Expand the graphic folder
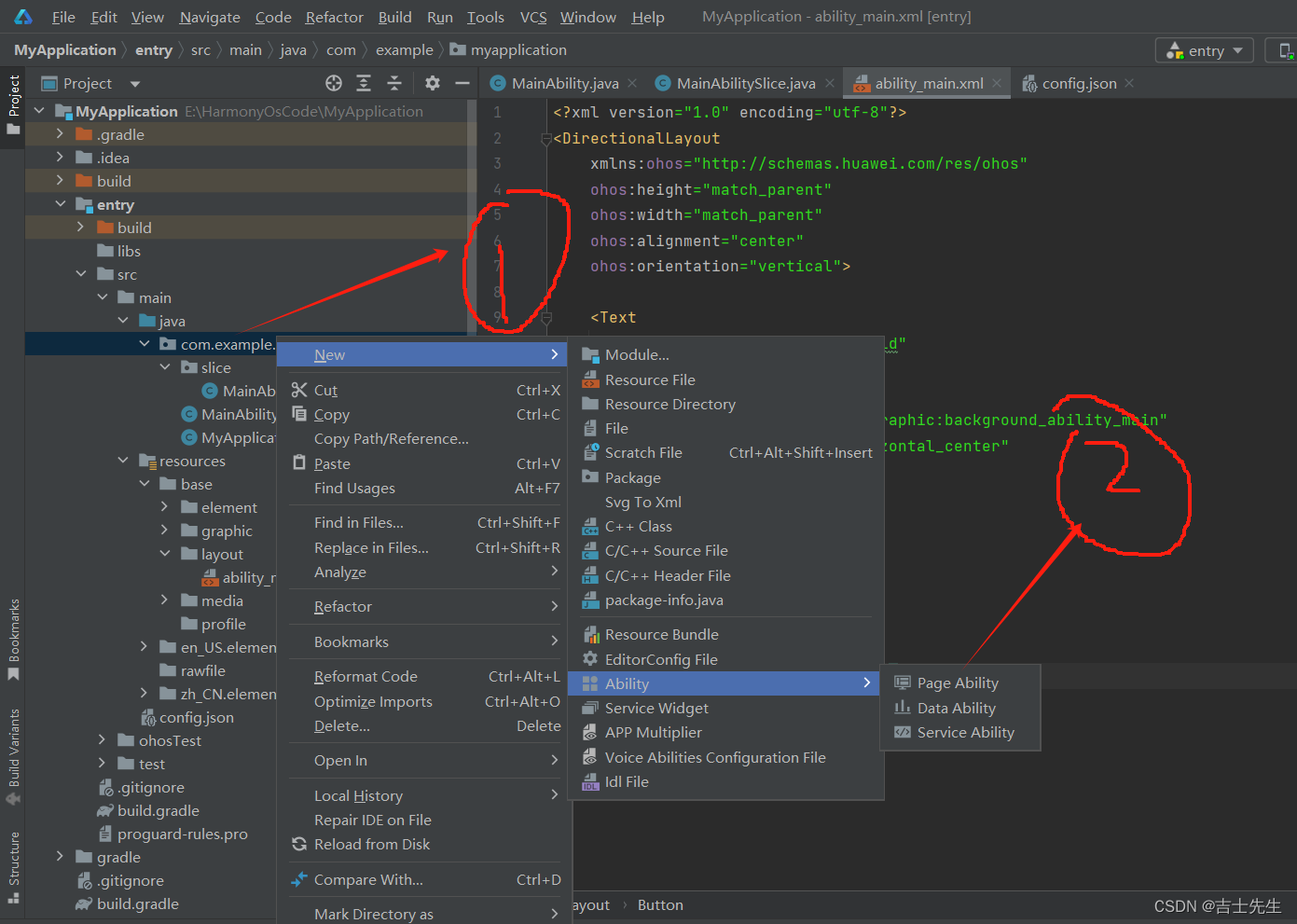The image size is (1297, 924). click(165, 530)
